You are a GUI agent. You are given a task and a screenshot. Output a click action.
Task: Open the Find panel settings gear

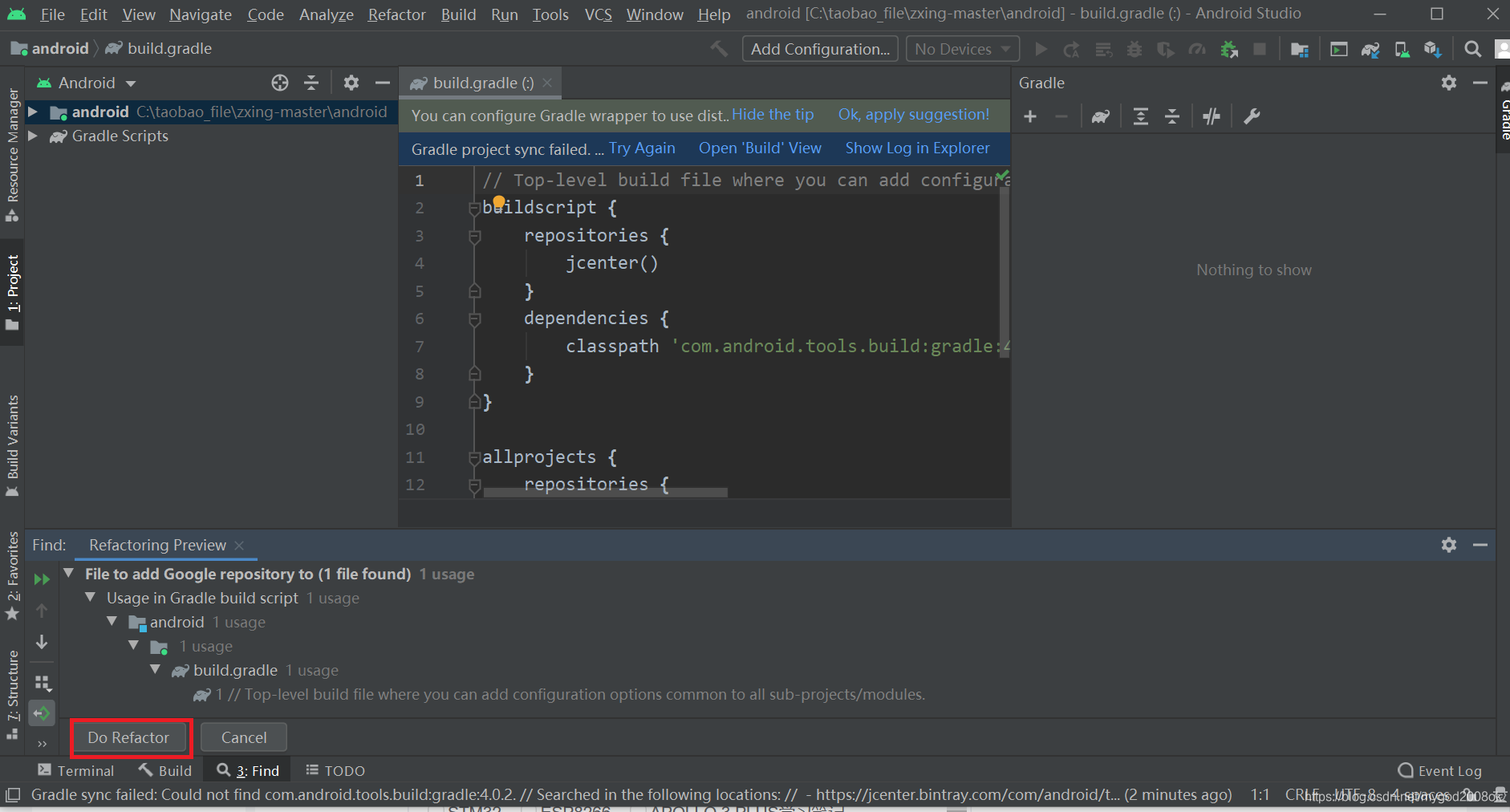tap(1448, 545)
